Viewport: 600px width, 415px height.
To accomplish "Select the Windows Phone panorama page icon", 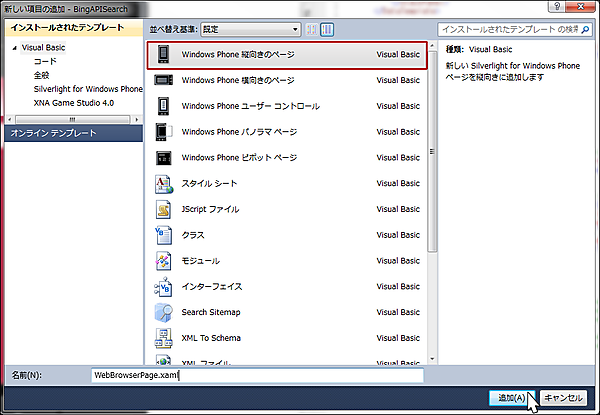I will click(x=164, y=132).
